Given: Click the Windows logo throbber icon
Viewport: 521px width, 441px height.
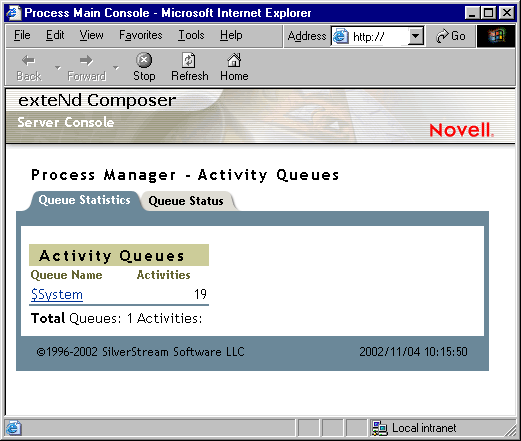Looking at the screenshot, I should (496, 36).
